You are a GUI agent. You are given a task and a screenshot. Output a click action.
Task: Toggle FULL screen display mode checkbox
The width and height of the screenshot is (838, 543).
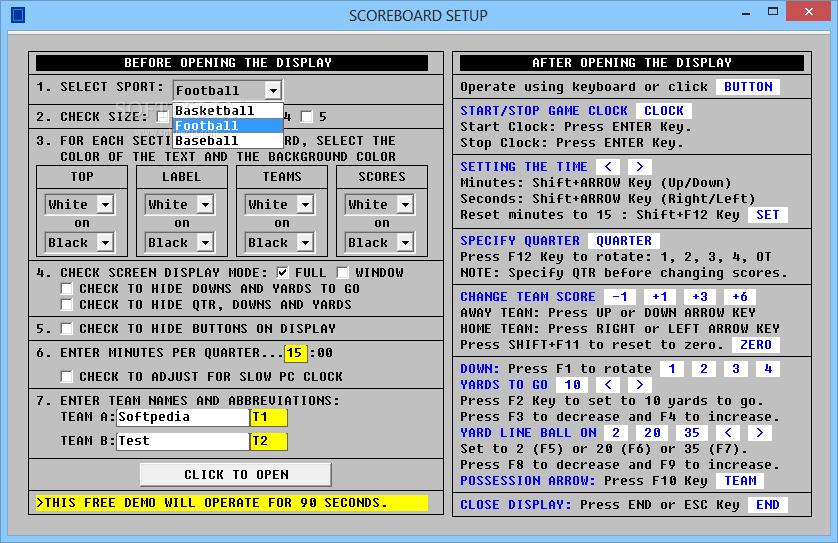point(283,273)
